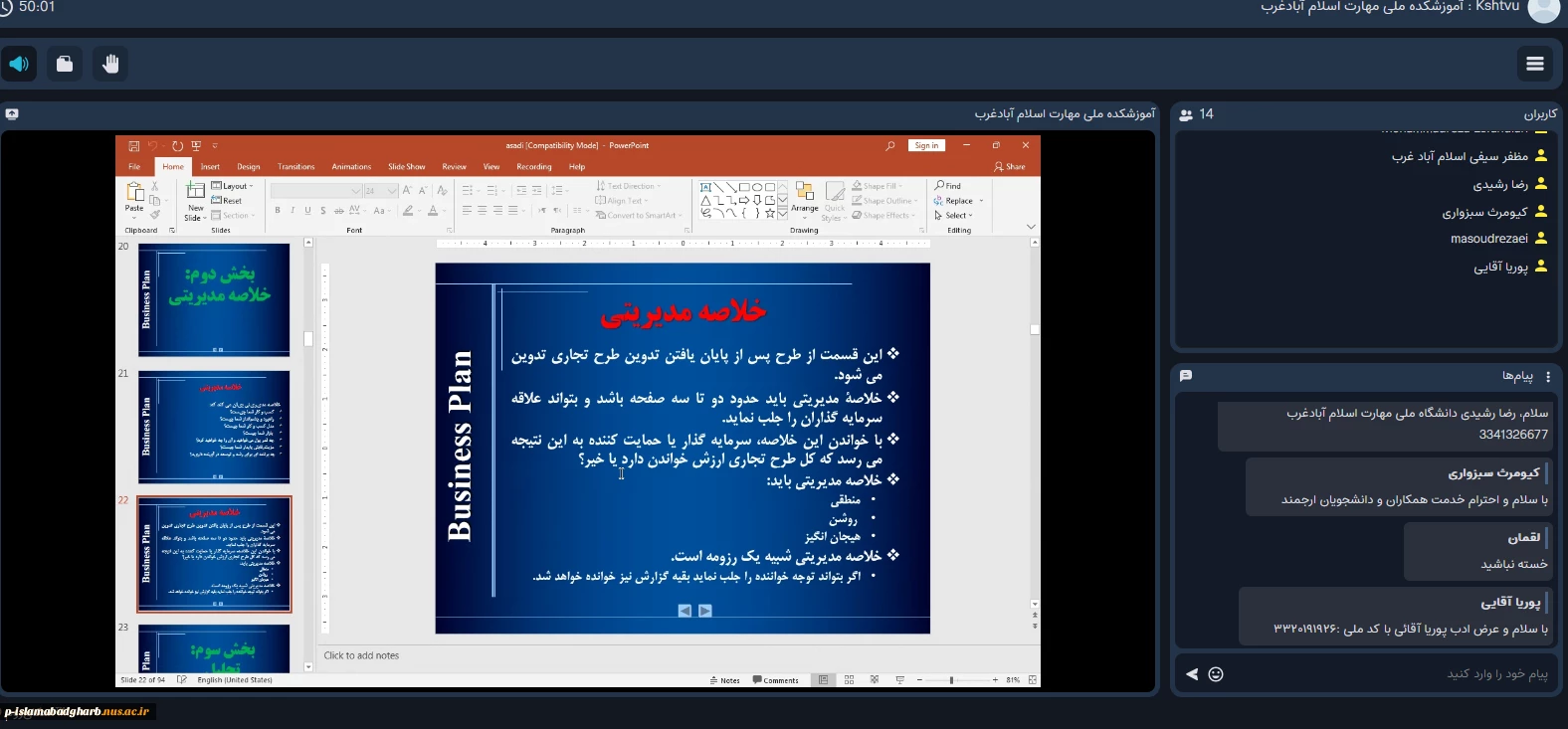Open the font size dropdown showing 24
This screenshot has height=729, width=1568.
tap(392, 191)
